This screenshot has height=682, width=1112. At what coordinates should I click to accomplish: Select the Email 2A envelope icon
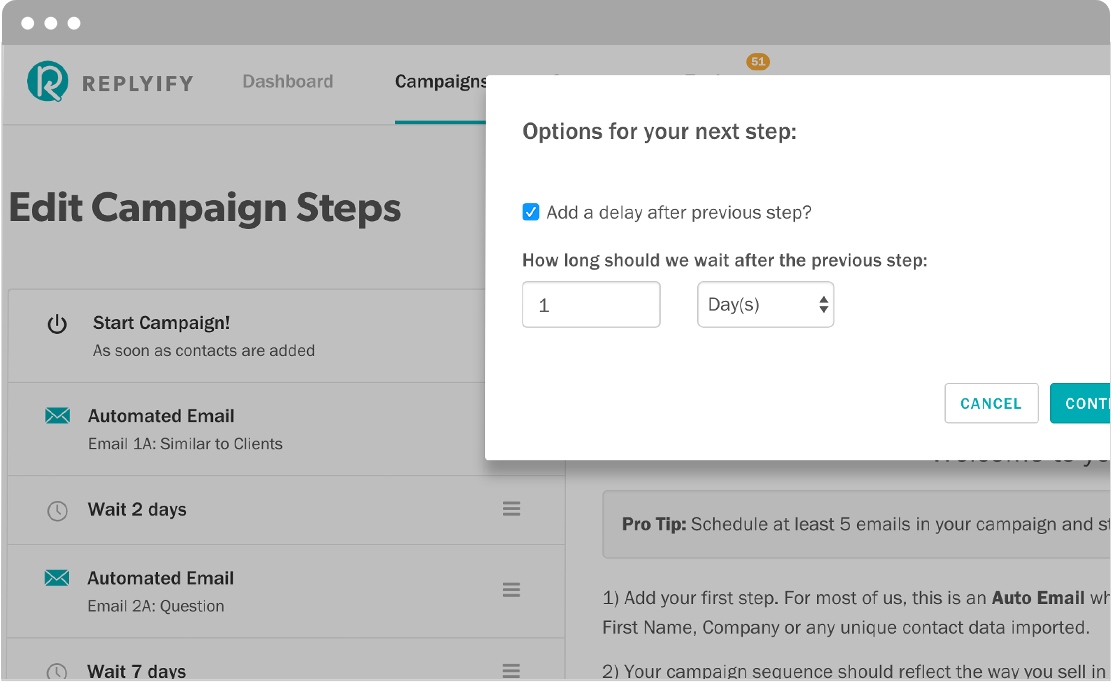click(57, 578)
